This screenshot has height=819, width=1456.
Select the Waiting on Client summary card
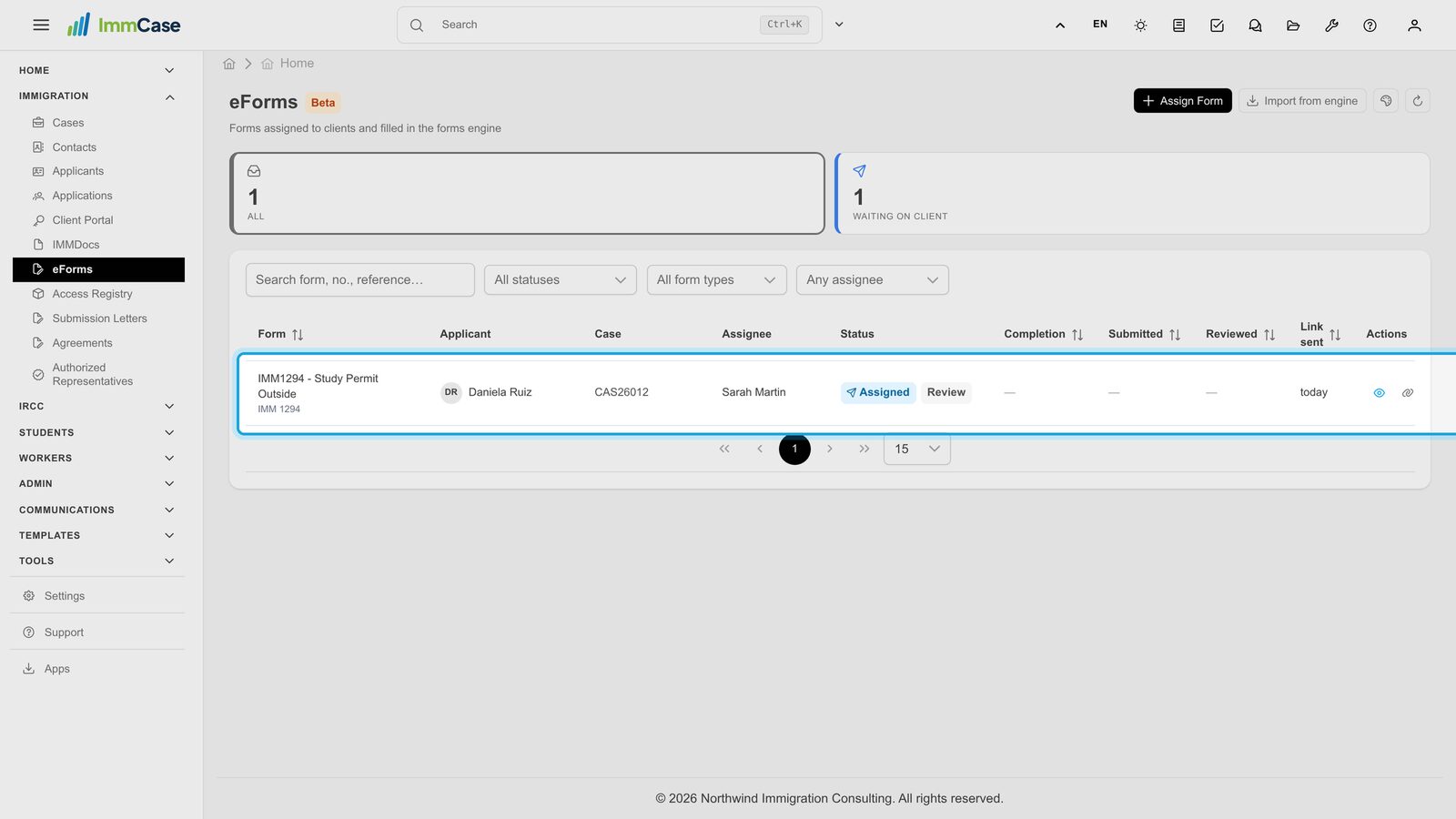(1132, 193)
